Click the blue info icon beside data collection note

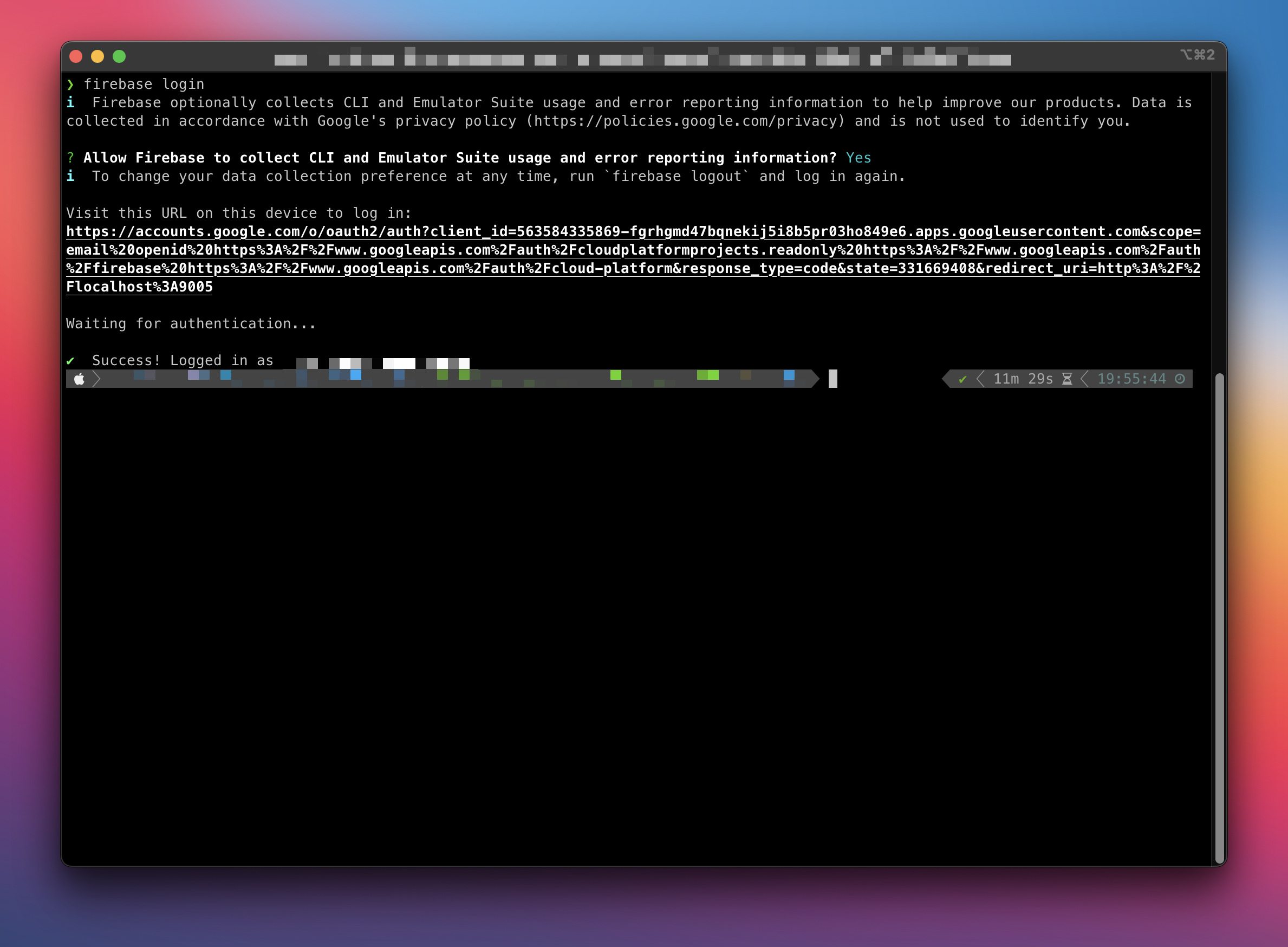pyautogui.click(x=71, y=102)
